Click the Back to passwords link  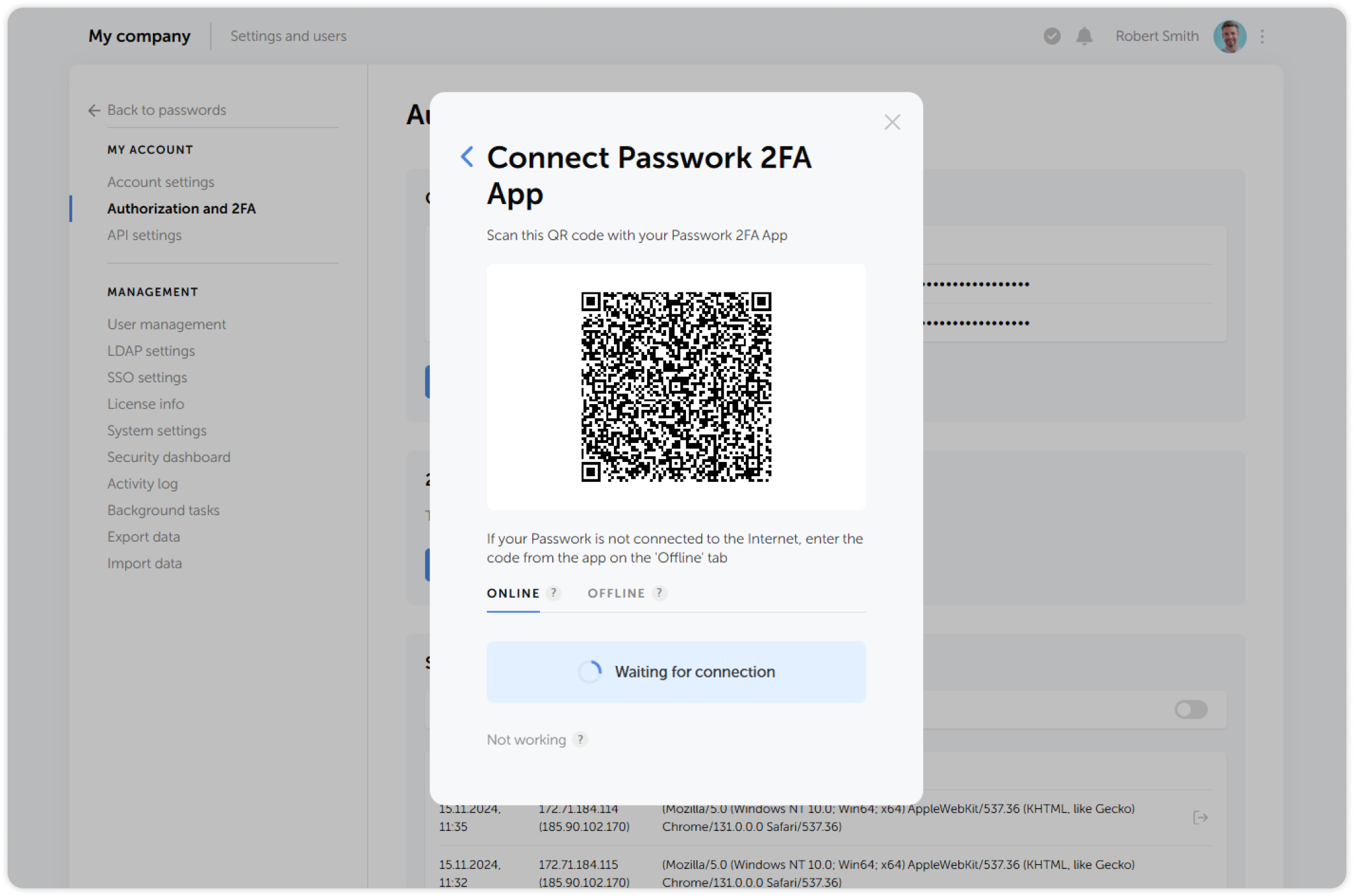(166, 110)
